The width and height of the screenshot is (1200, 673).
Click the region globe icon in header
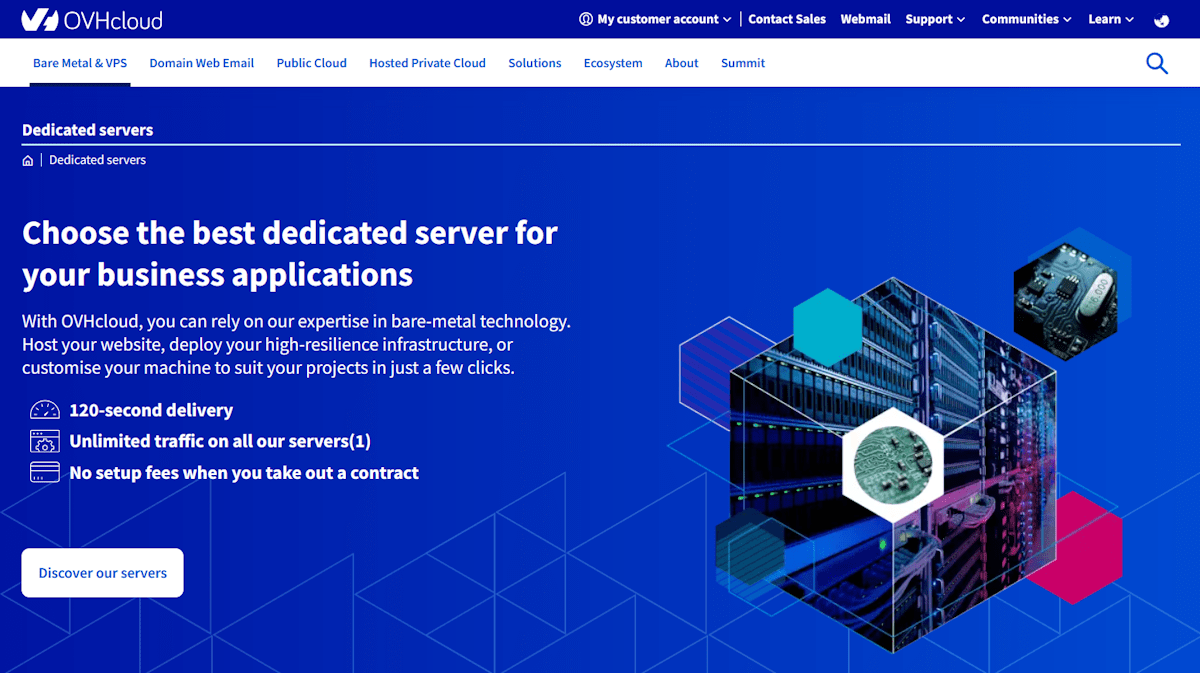pos(1162,19)
